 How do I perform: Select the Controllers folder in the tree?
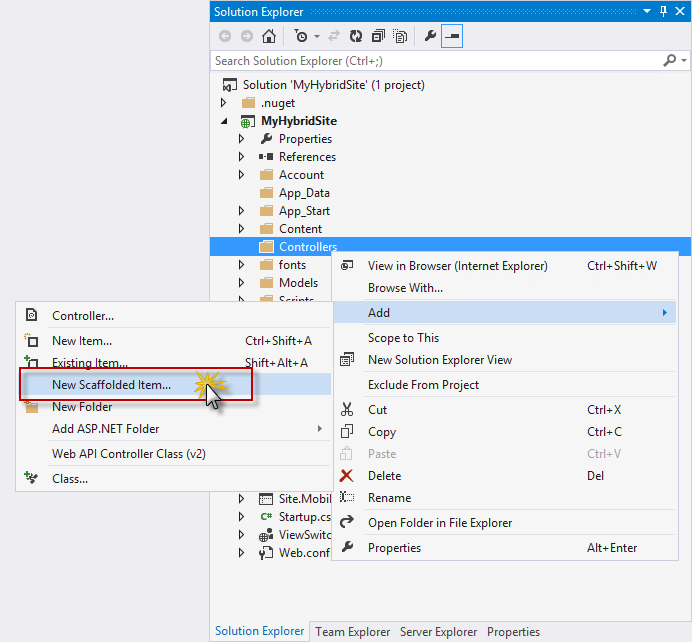(x=308, y=247)
